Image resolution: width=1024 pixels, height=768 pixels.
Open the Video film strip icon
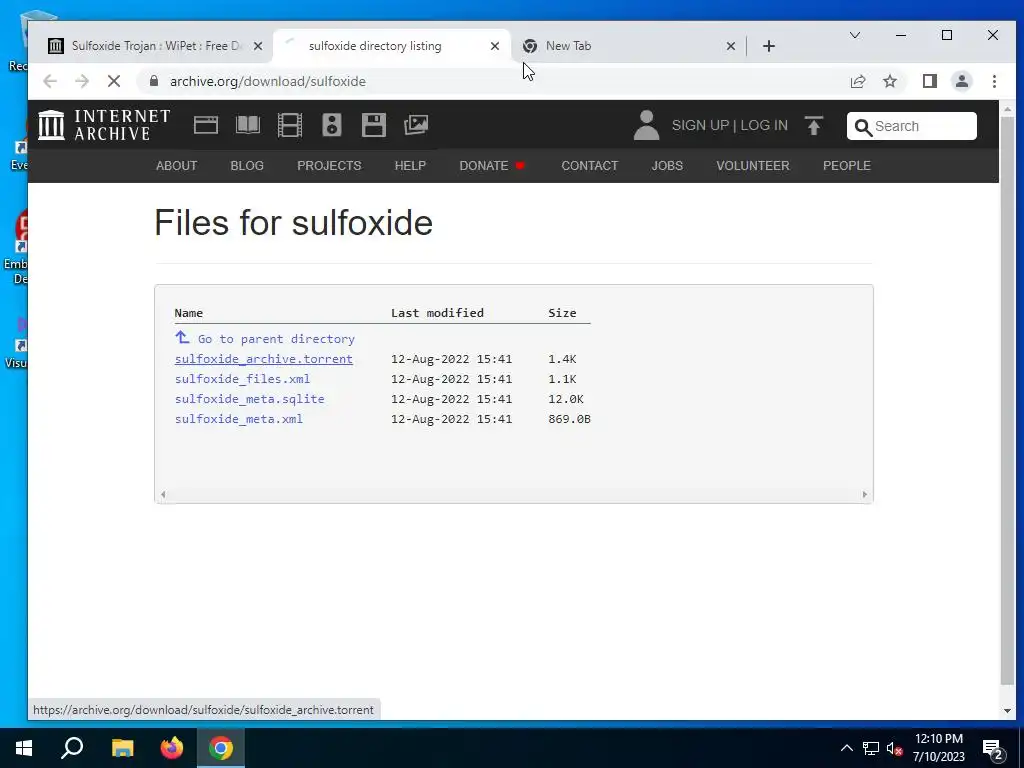[x=290, y=125]
